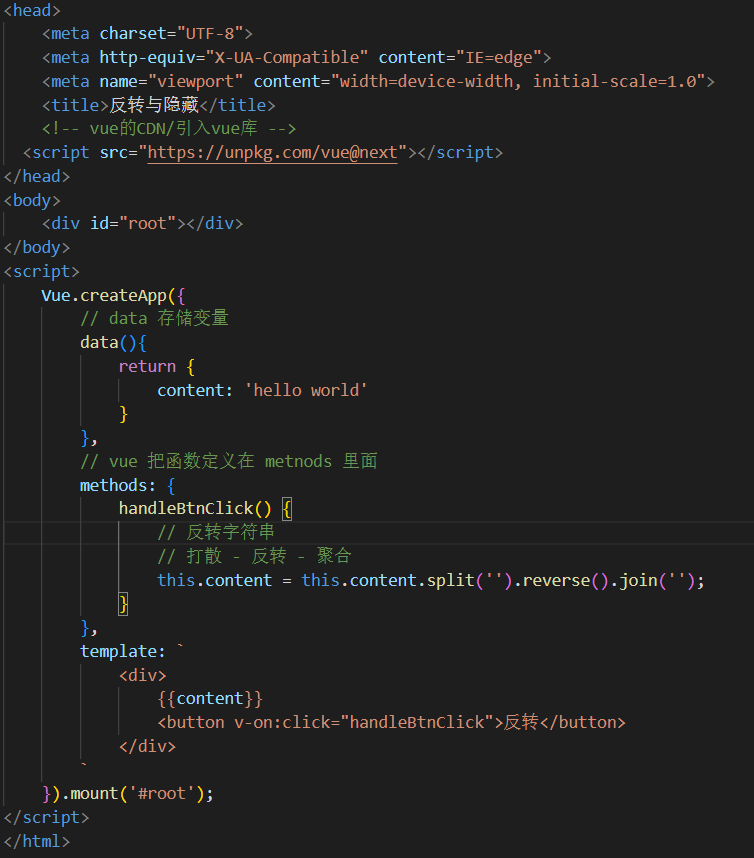754x858 pixels.
Task: Click the template: property key
Action: (x=123, y=652)
